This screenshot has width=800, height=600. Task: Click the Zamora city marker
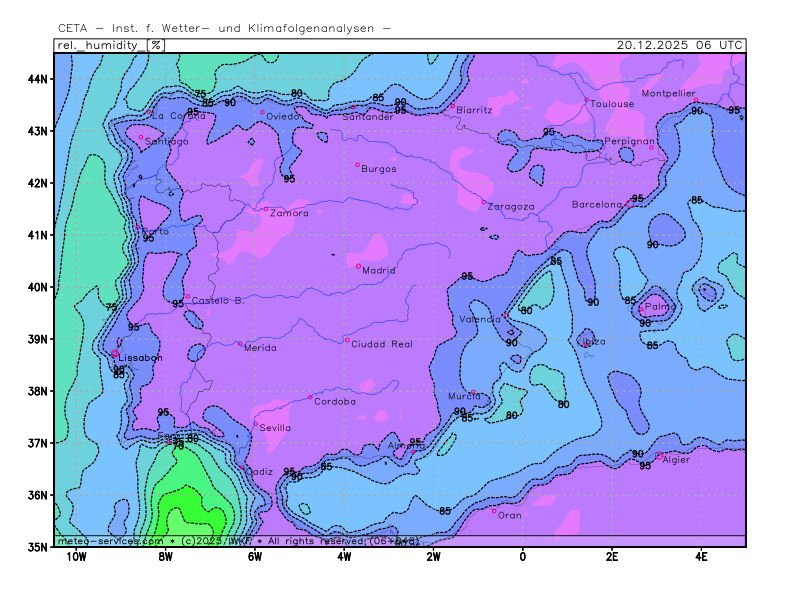265,209
